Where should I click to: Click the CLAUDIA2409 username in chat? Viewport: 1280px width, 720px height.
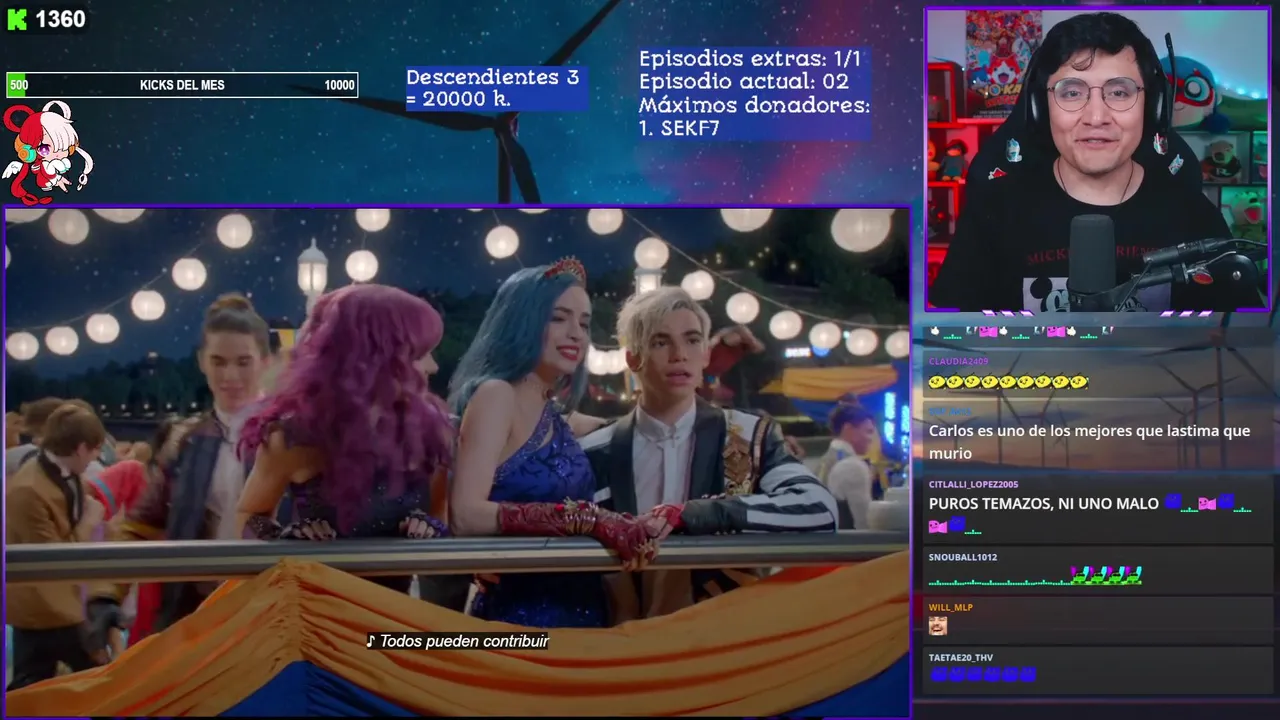tap(958, 361)
